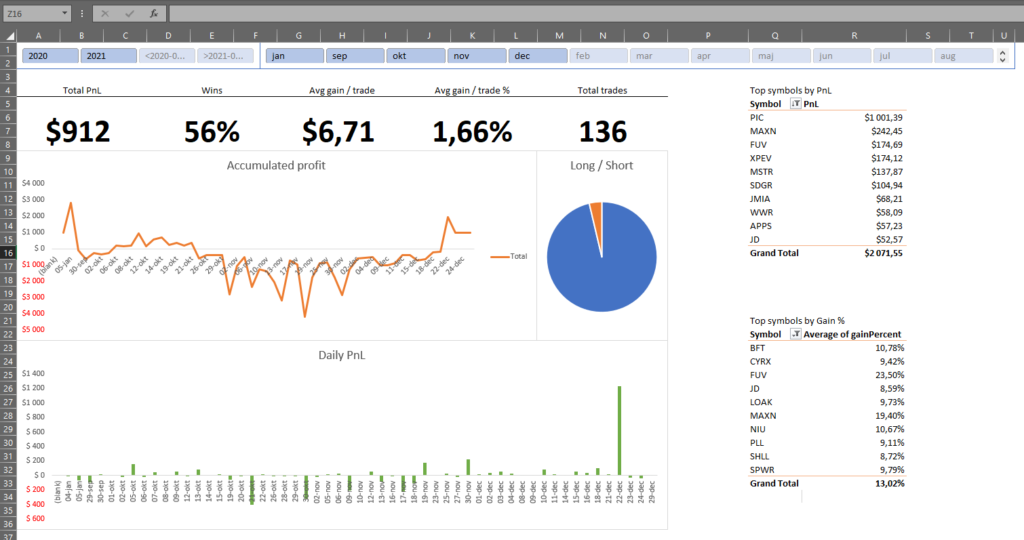Select the jun month slicer item
Viewport: 1024px width, 540px height.
pos(841,56)
